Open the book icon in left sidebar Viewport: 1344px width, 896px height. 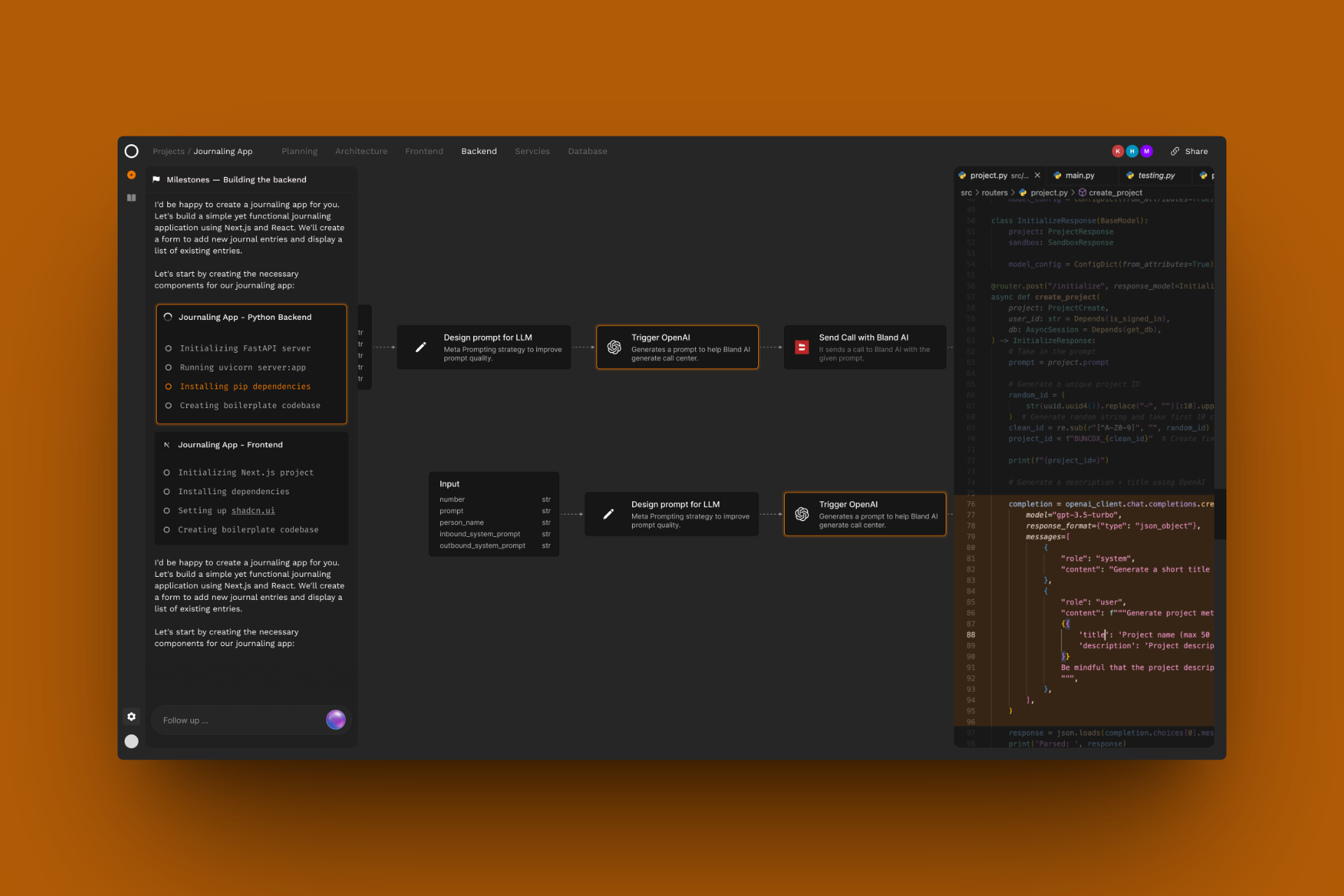coord(132,198)
